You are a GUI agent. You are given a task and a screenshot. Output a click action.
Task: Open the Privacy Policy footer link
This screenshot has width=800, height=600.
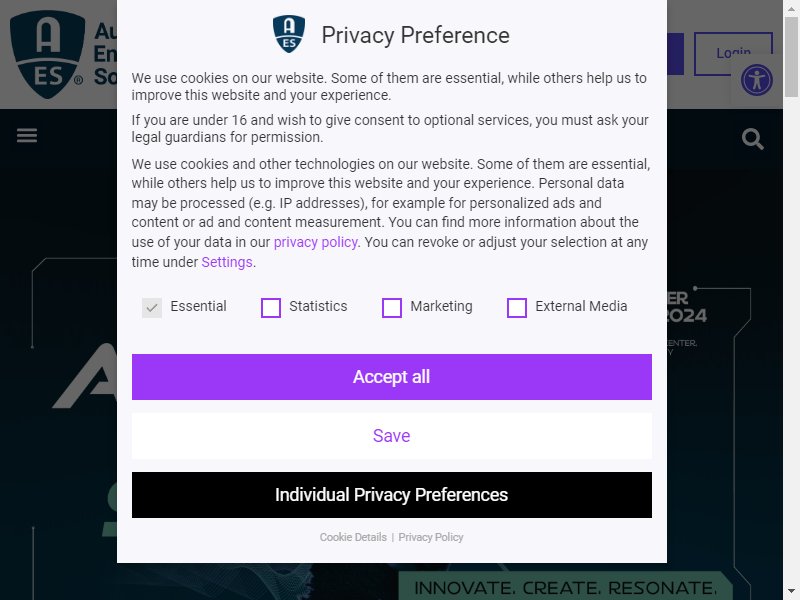431,537
